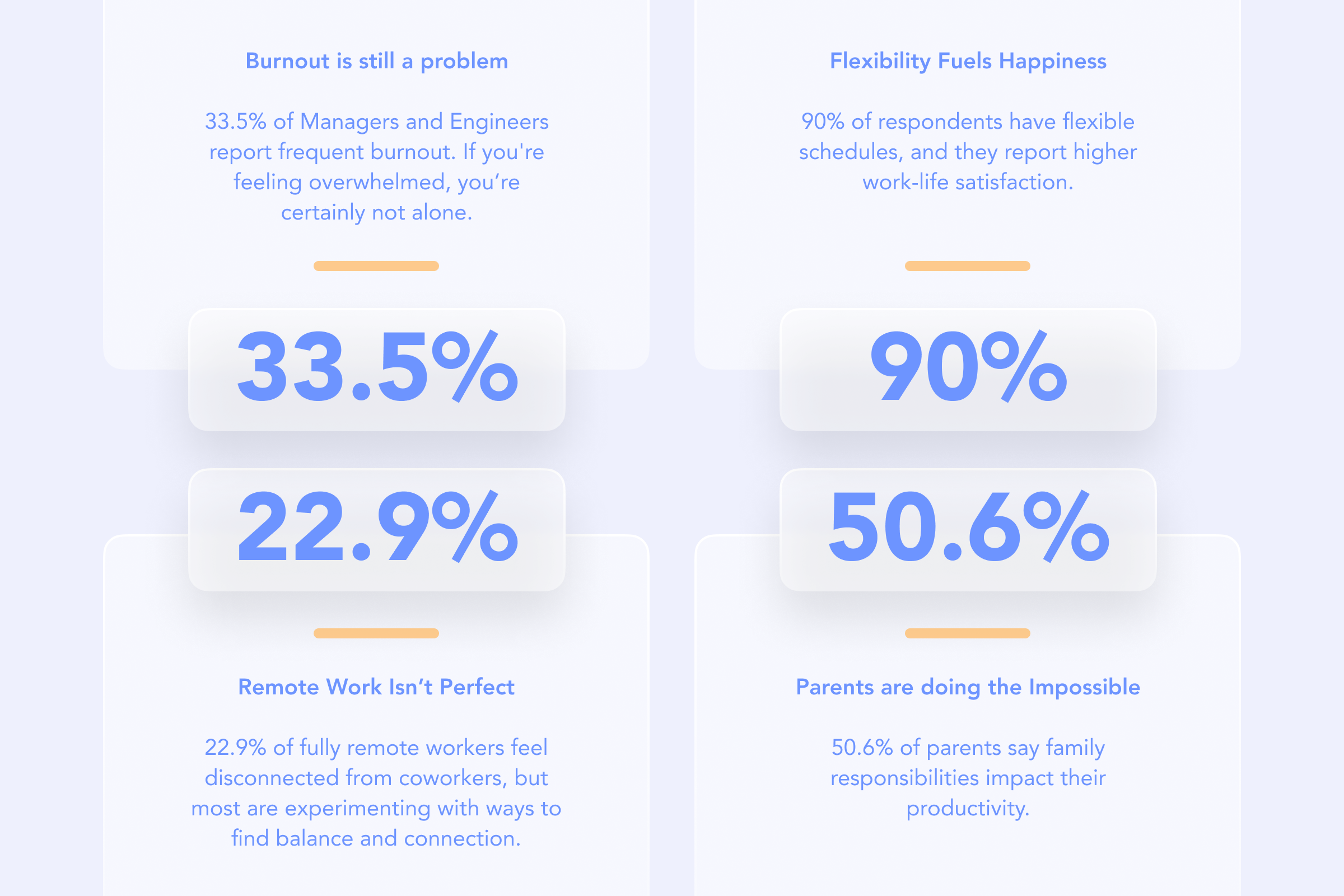Click the text 'work-life satisfaction.'
This screenshot has height=896, width=1344.
click(x=968, y=183)
